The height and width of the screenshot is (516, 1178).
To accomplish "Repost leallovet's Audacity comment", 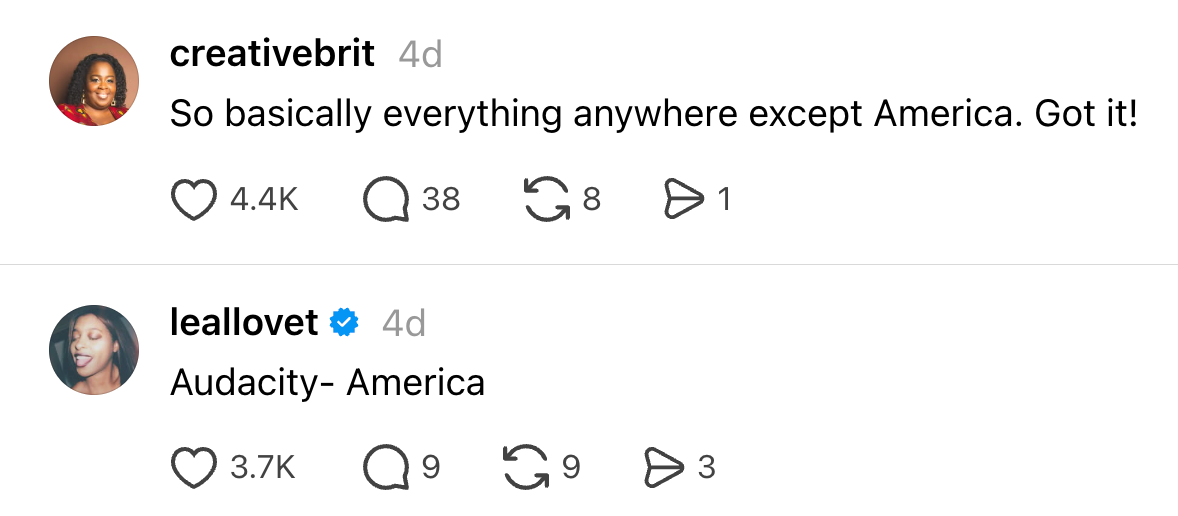I will 527,467.
